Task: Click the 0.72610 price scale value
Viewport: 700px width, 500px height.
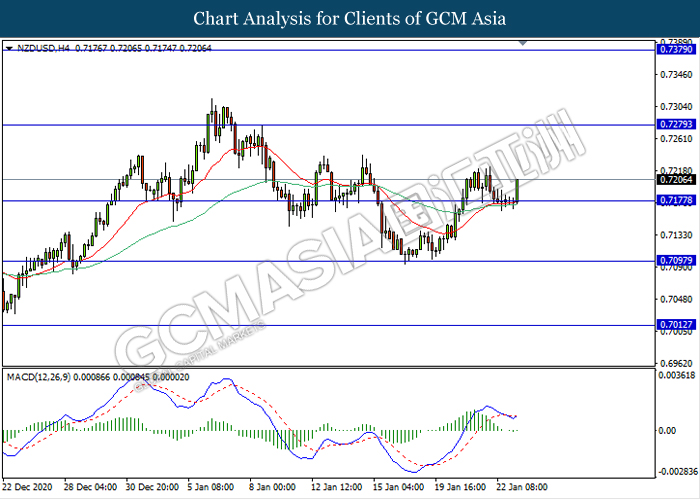Action: point(677,139)
